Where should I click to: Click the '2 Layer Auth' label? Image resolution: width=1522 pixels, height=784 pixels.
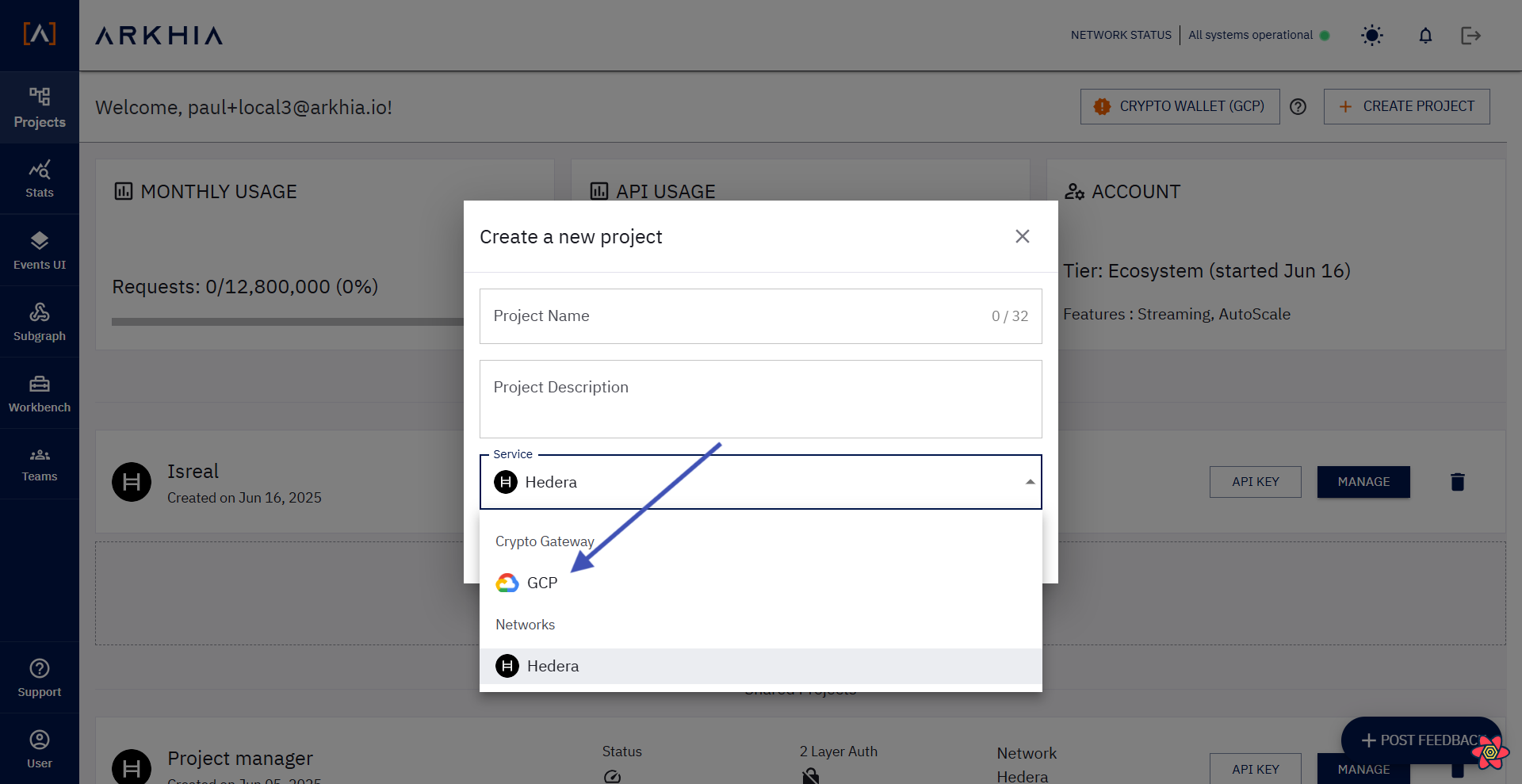click(838, 751)
